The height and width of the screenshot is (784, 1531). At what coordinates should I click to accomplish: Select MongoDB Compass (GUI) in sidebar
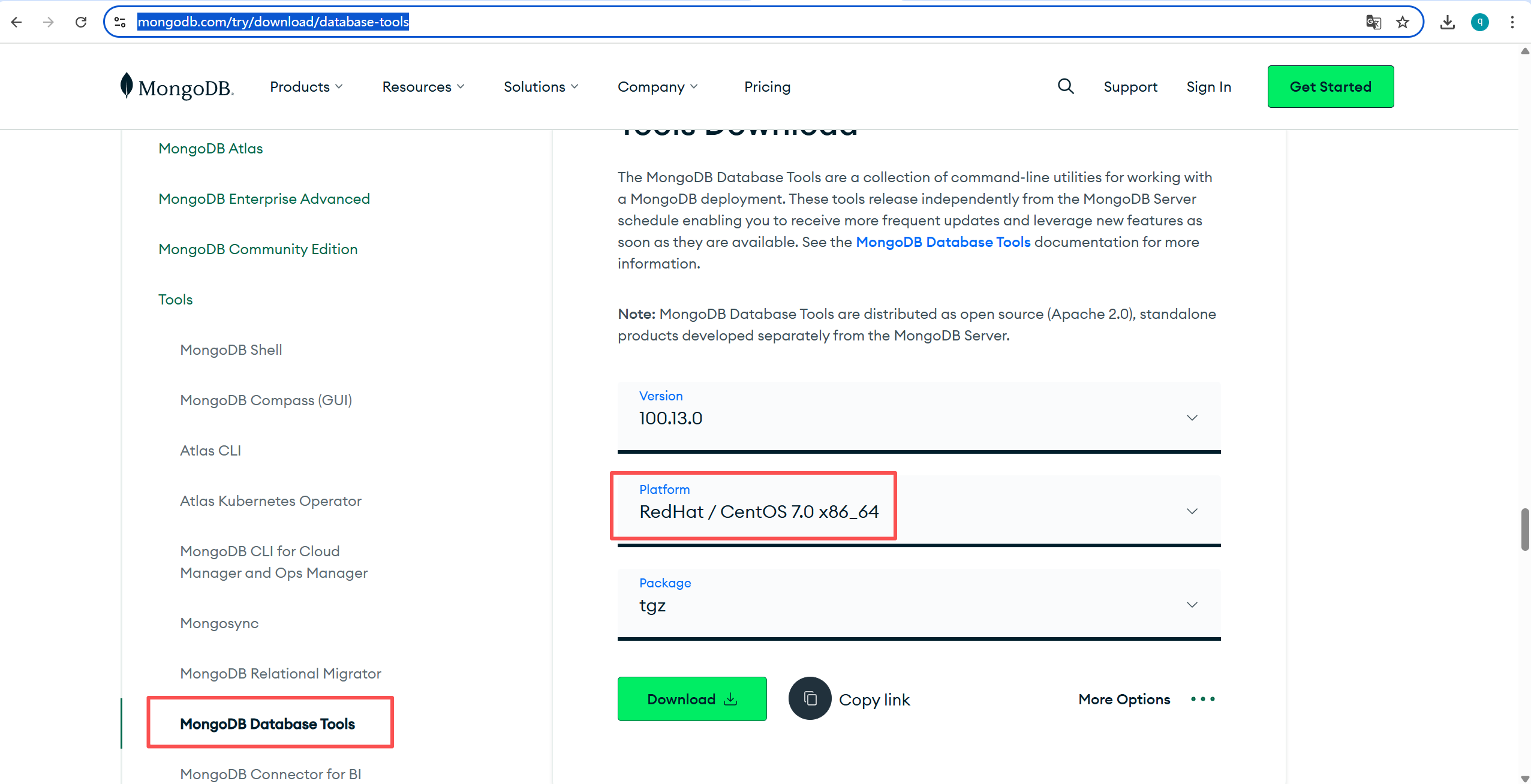pos(266,400)
